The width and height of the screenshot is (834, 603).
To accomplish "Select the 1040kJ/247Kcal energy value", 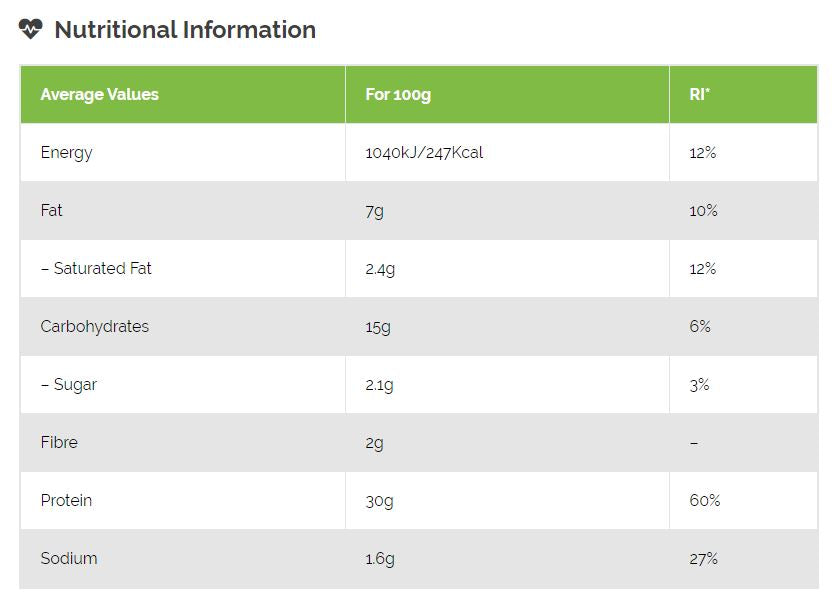I will (424, 153).
